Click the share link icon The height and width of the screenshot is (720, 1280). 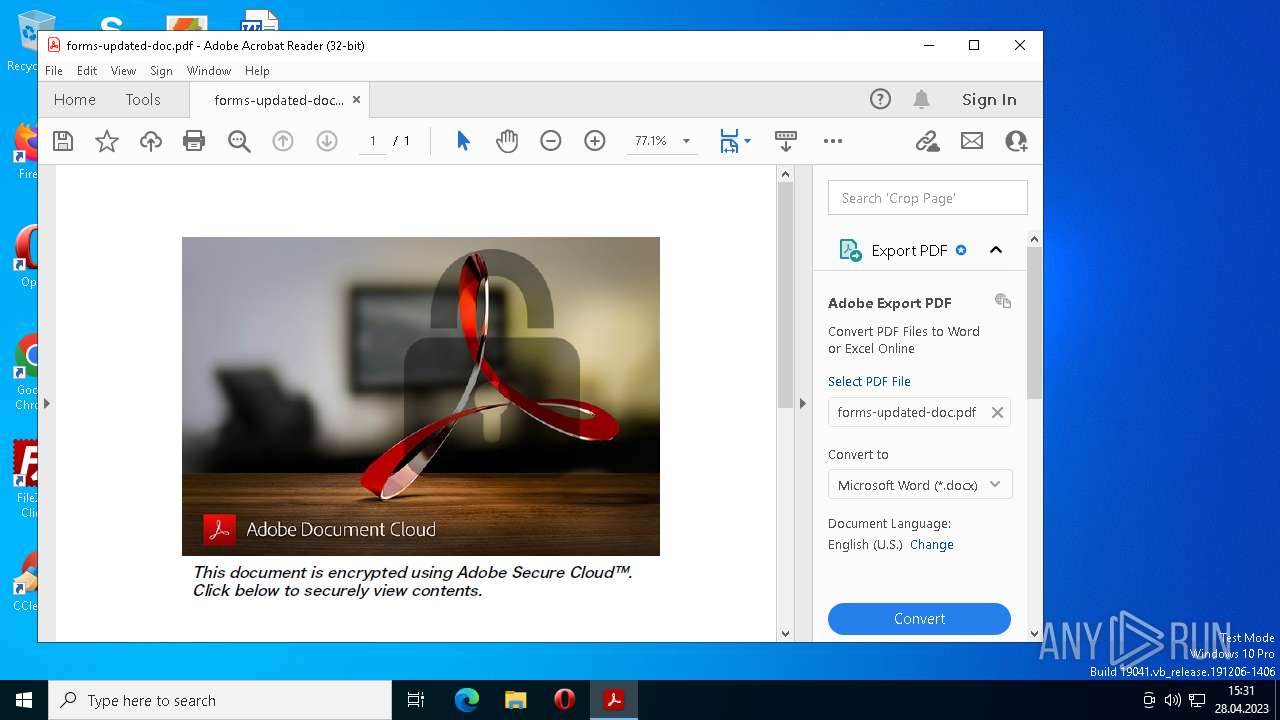[928, 141]
